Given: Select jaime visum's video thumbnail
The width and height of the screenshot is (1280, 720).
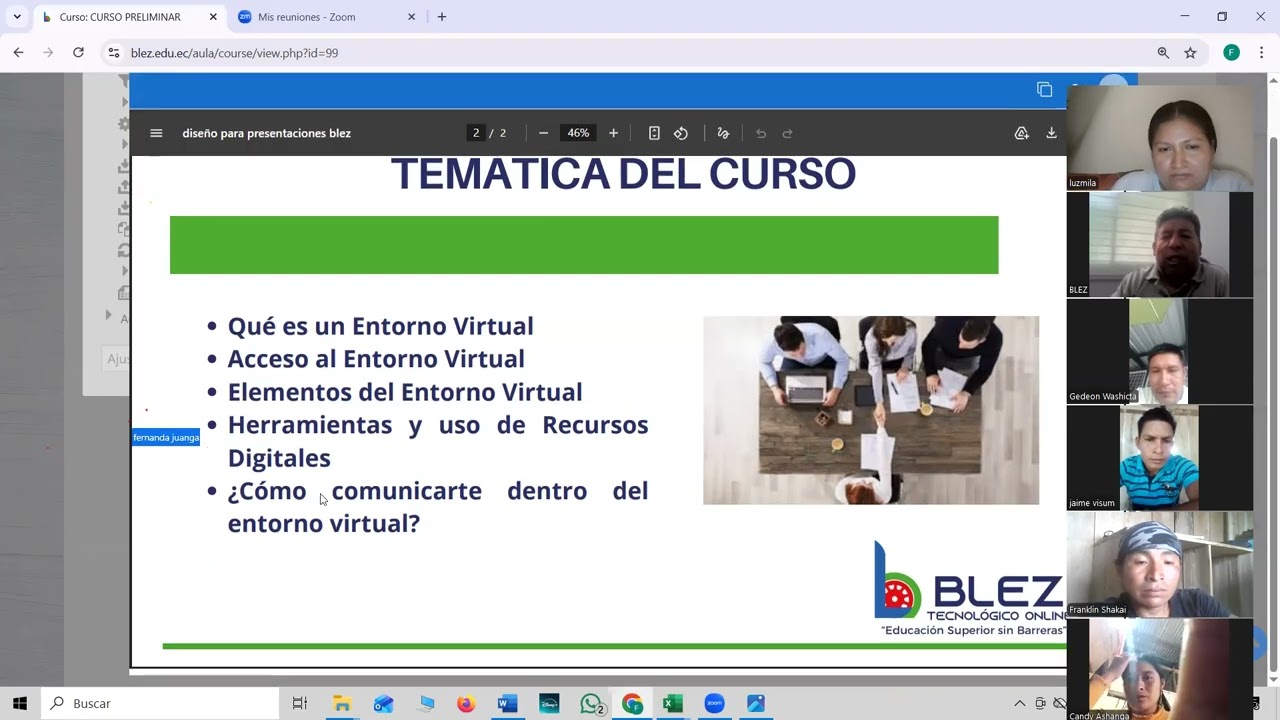Looking at the screenshot, I should (x=1159, y=458).
